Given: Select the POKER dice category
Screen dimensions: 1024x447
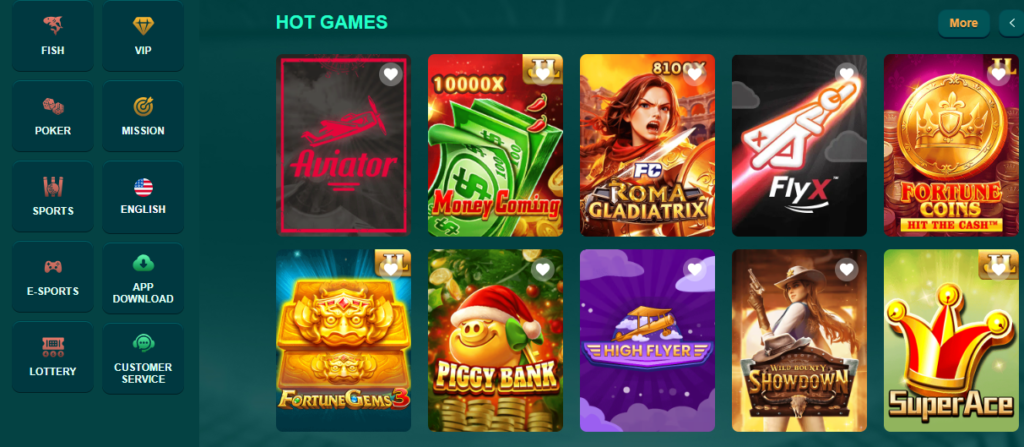Looking at the screenshot, I should click(52, 116).
